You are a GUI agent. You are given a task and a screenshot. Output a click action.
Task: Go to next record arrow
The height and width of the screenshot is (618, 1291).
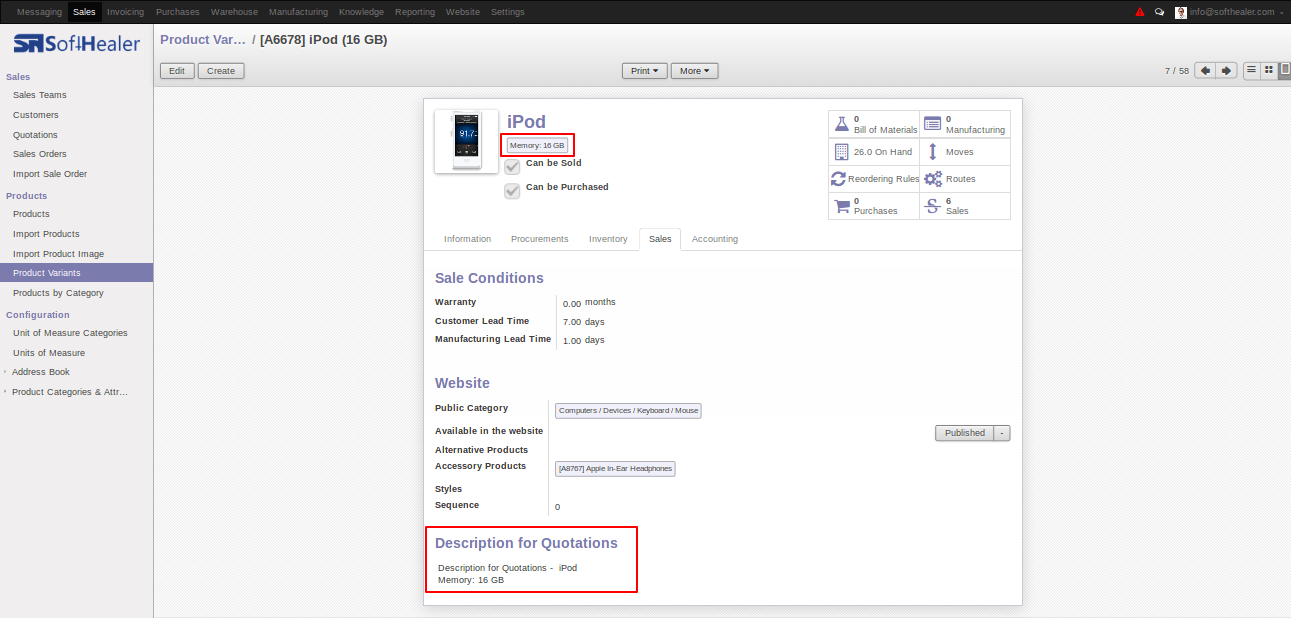point(1227,71)
